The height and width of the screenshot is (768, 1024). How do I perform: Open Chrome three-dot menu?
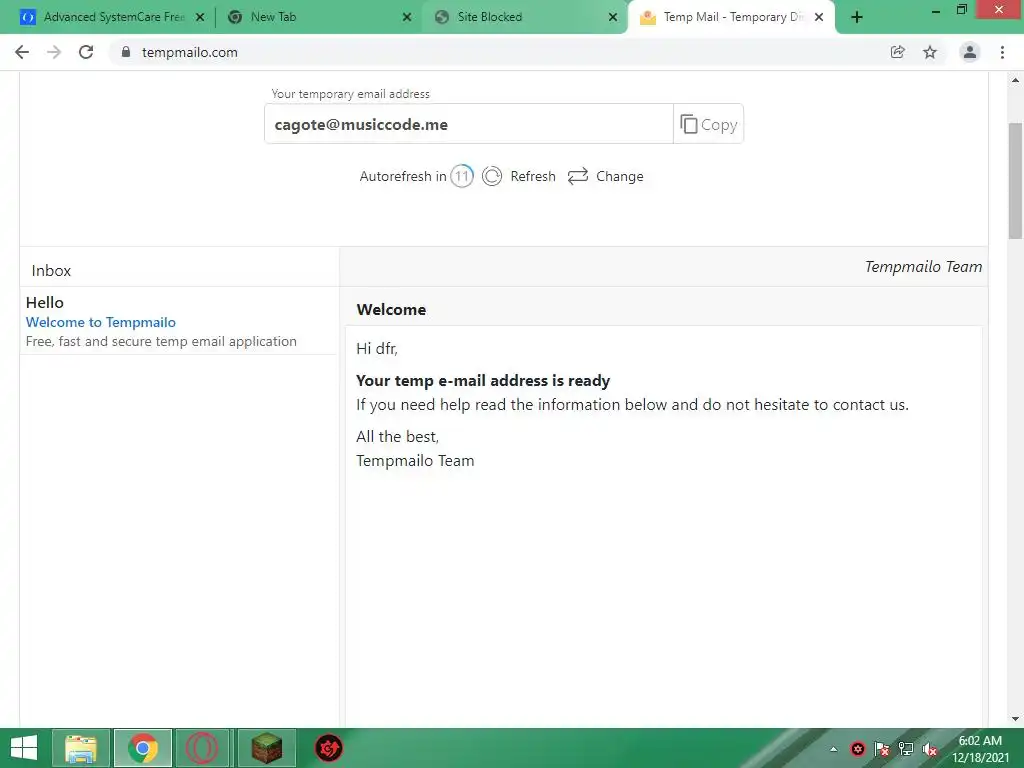coord(1002,52)
